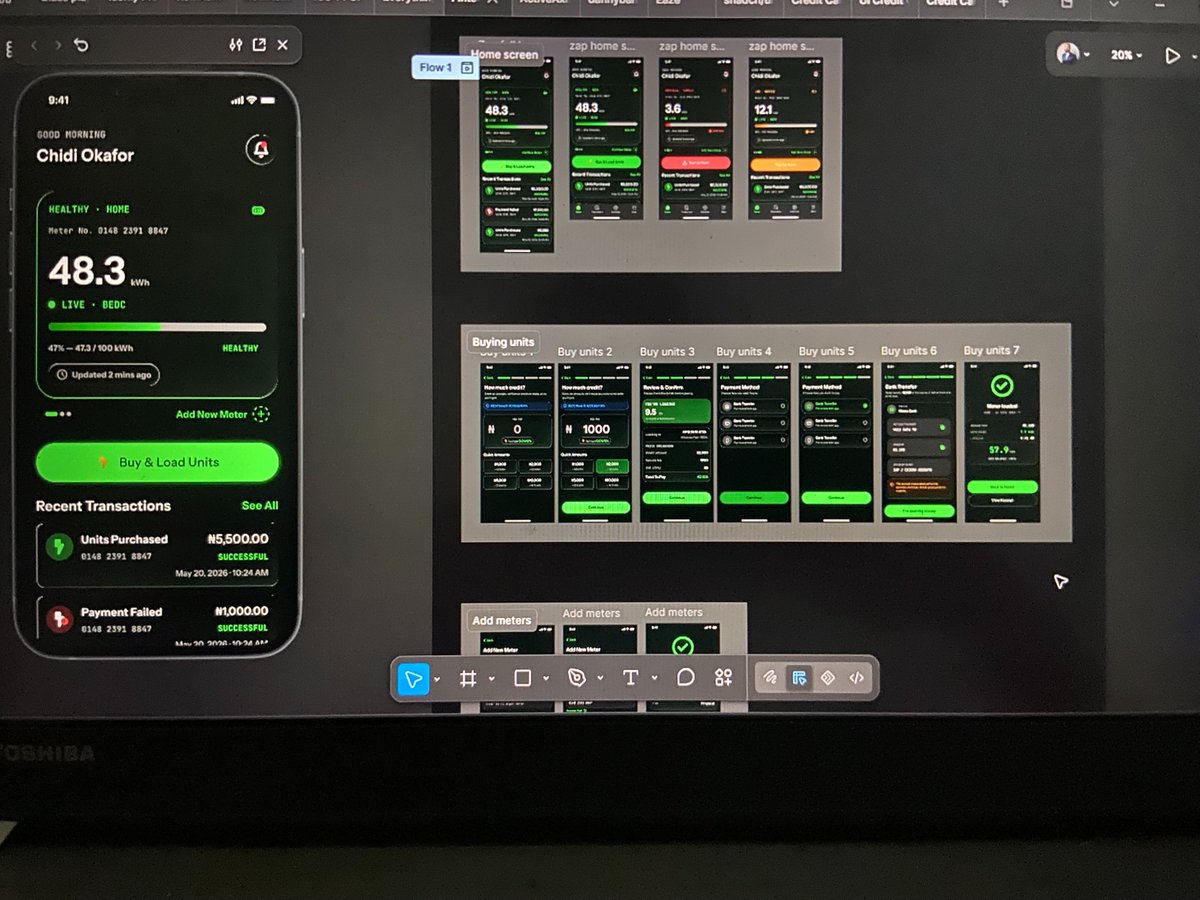Click the plus icon beside Add New Meter
Viewport: 1200px width, 900px height.
tap(261, 414)
